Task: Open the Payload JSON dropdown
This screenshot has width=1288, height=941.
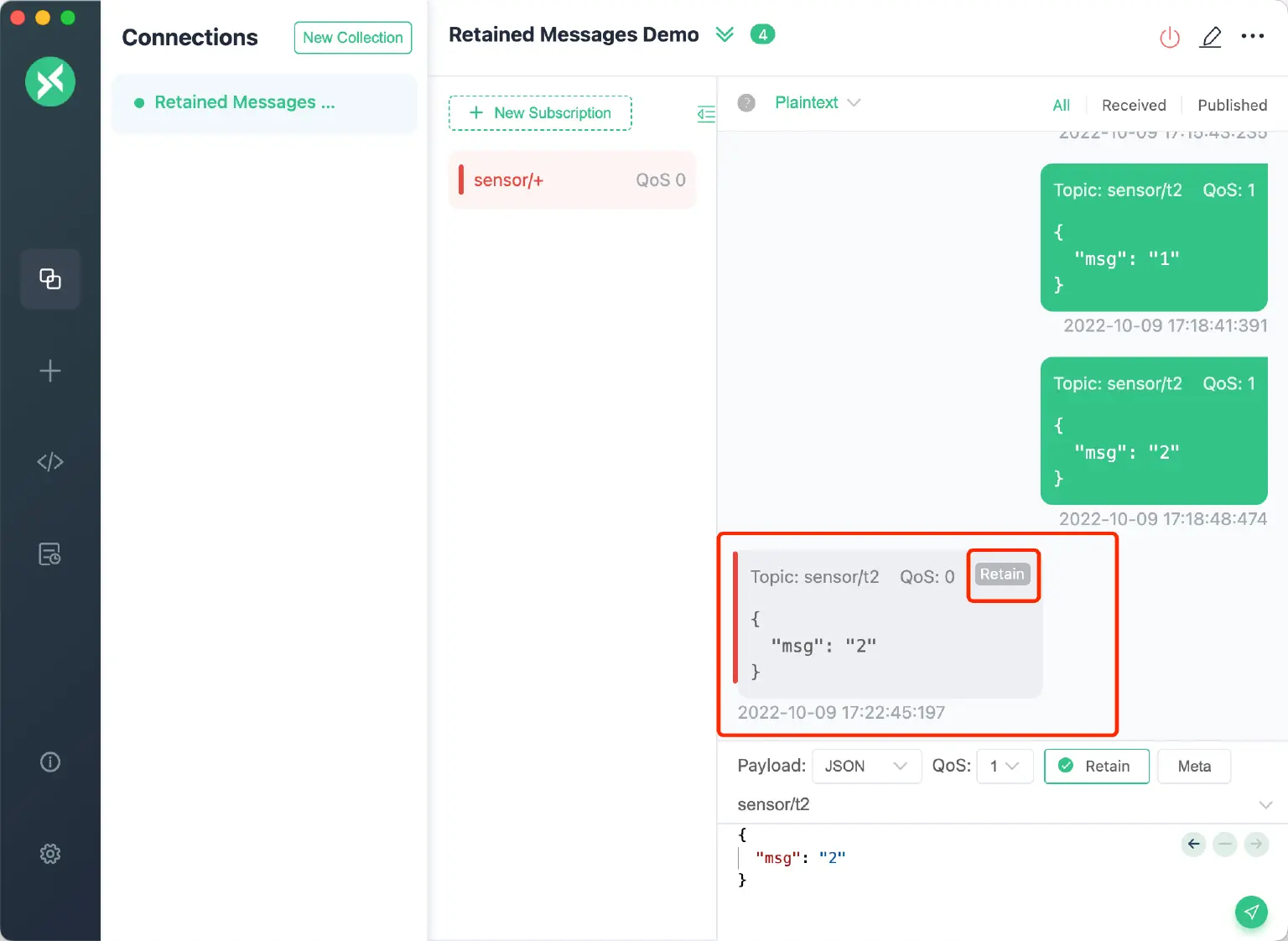Action: (x=866, y=766)
